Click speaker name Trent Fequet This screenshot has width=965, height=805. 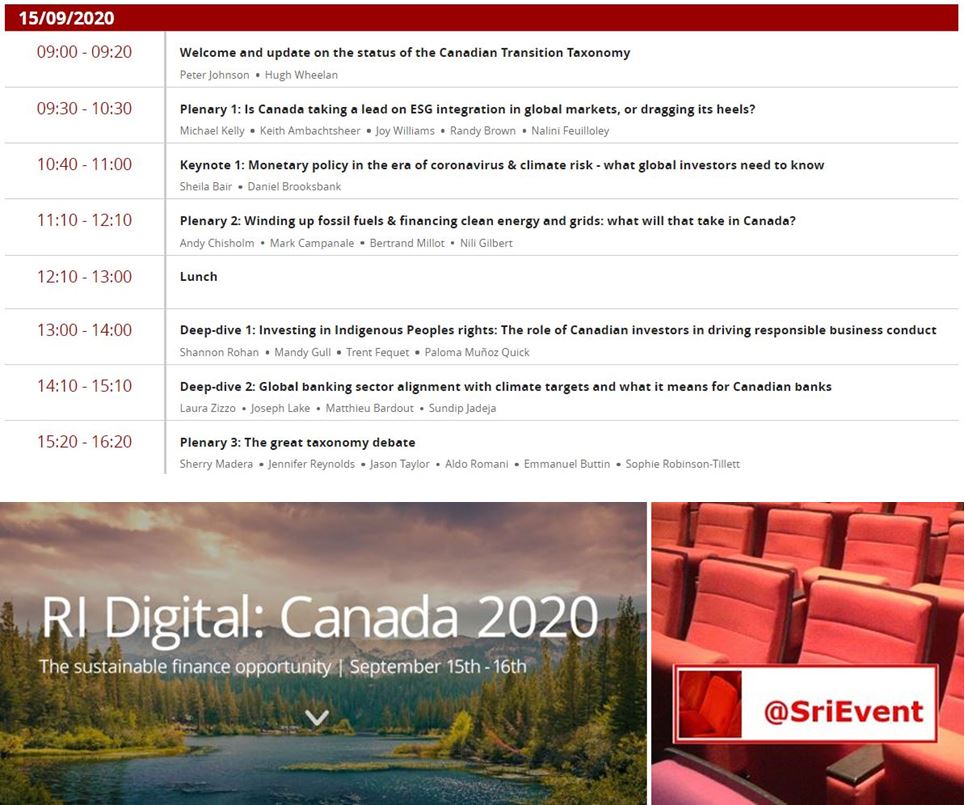pos(377,353)
